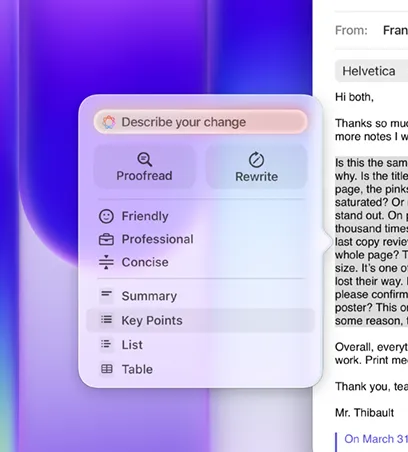
Task: Click the Concise compress icon
Action: [x=106, y=262]
